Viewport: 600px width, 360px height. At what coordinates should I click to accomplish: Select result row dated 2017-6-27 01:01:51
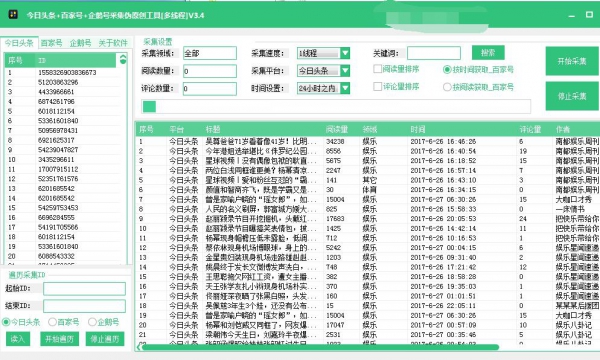click(367, 296)
